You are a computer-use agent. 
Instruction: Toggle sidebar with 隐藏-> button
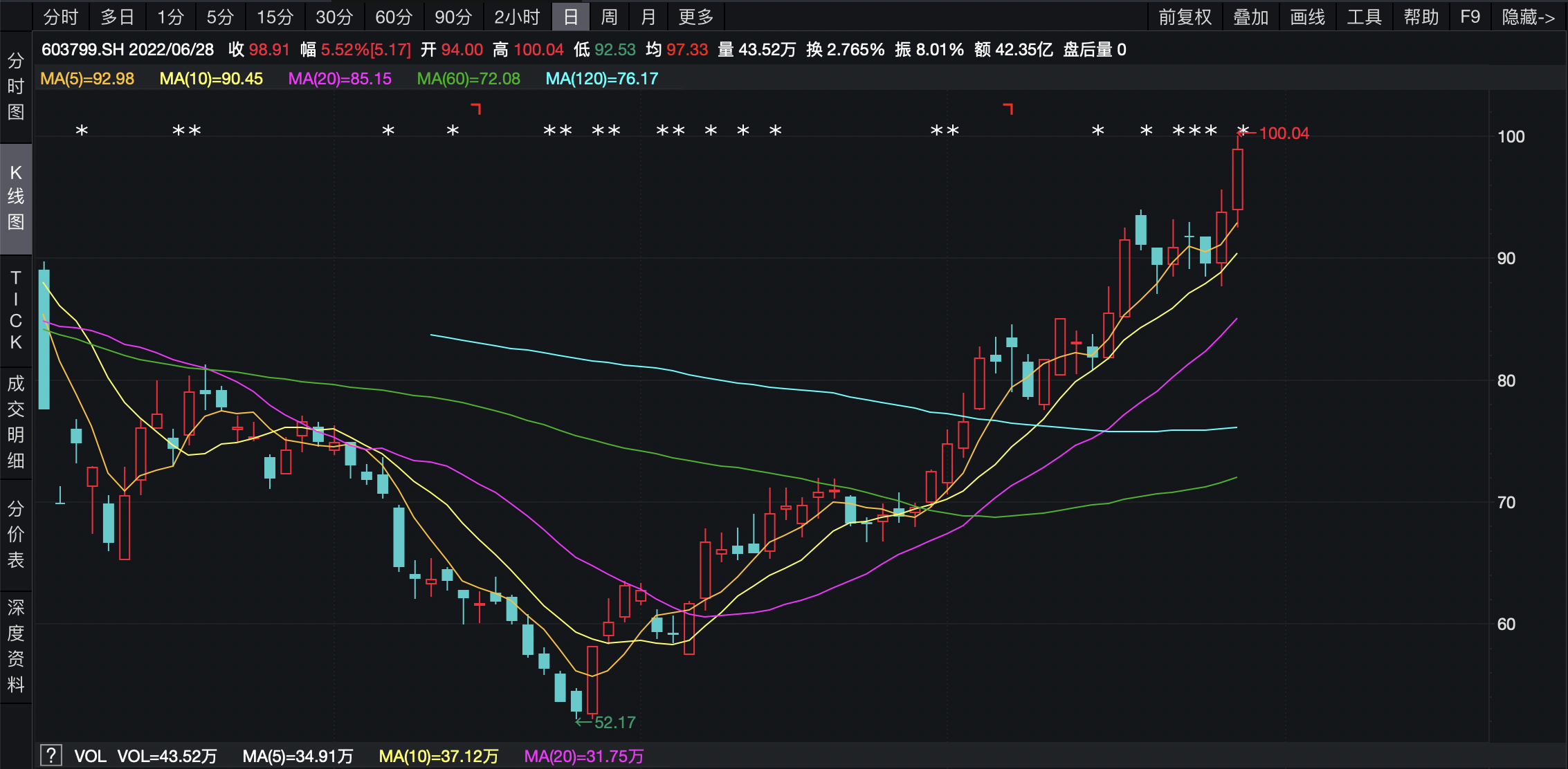tap(1528, 17)
